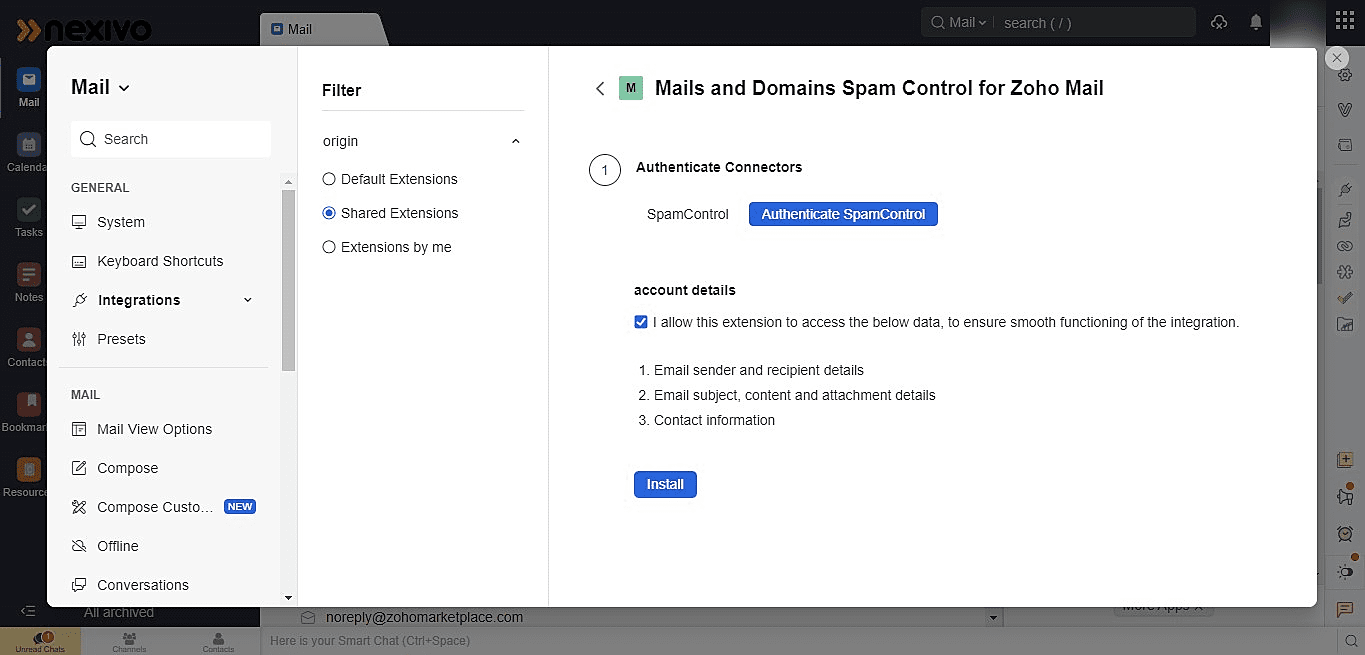
Task: Open the alarm clock reminders icon
Action: click(1345, 534)
